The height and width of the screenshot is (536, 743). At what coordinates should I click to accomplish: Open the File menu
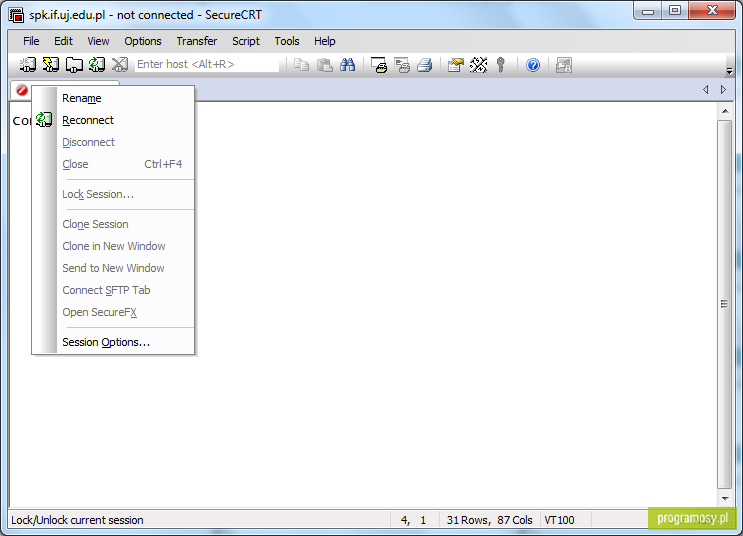[31, 41]
